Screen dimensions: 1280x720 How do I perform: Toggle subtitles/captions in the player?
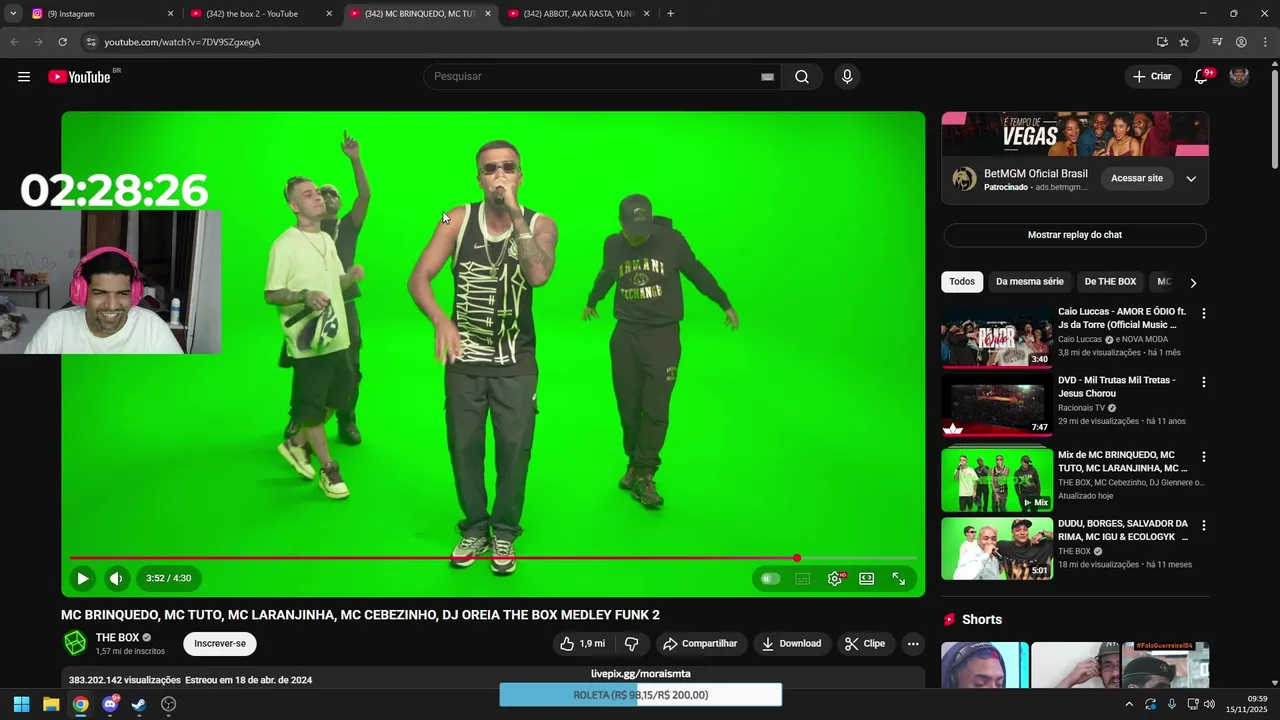802,578
